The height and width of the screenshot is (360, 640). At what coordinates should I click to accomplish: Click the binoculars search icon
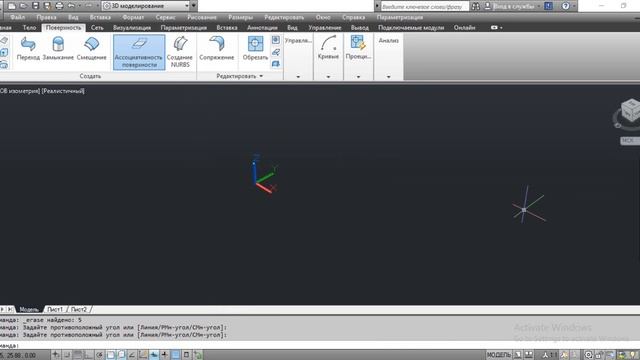coord(476,6)
